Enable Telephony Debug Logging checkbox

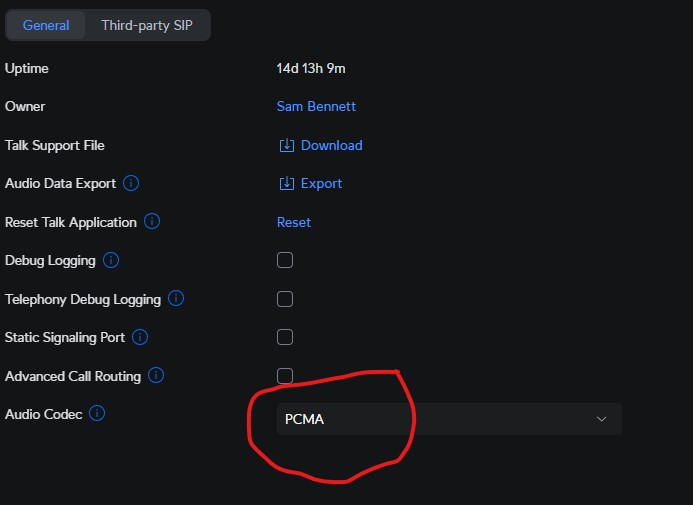[x=285, y=298]
